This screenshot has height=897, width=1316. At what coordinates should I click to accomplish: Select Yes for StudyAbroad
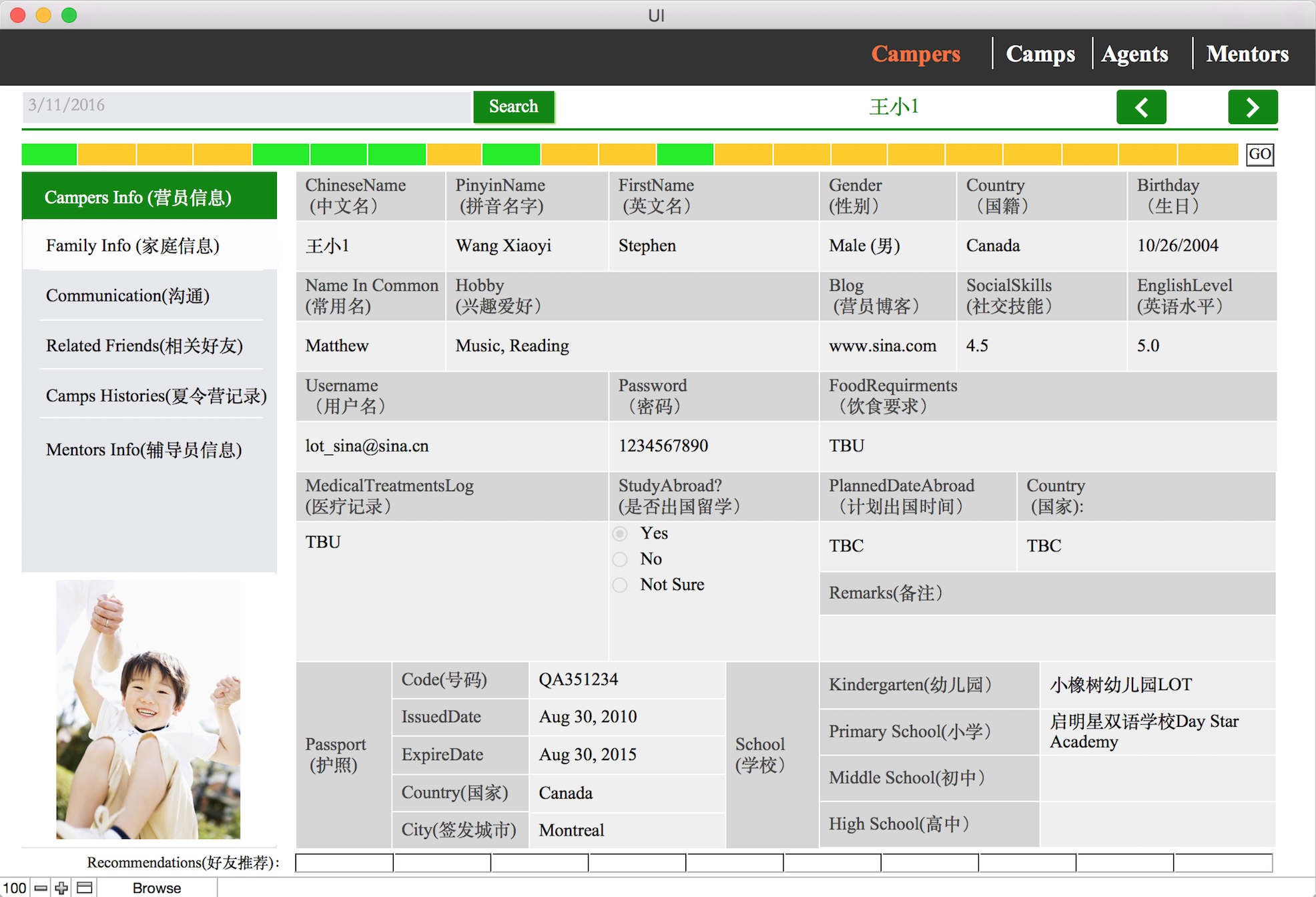pos(620,533)
